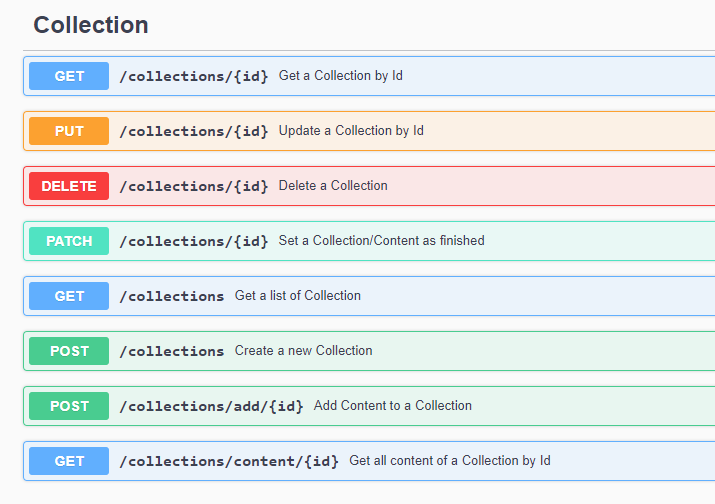The height and width of the screenshot is (504, 715).
Task: Click the orange PUT method badge
Action: coord(69,131)
